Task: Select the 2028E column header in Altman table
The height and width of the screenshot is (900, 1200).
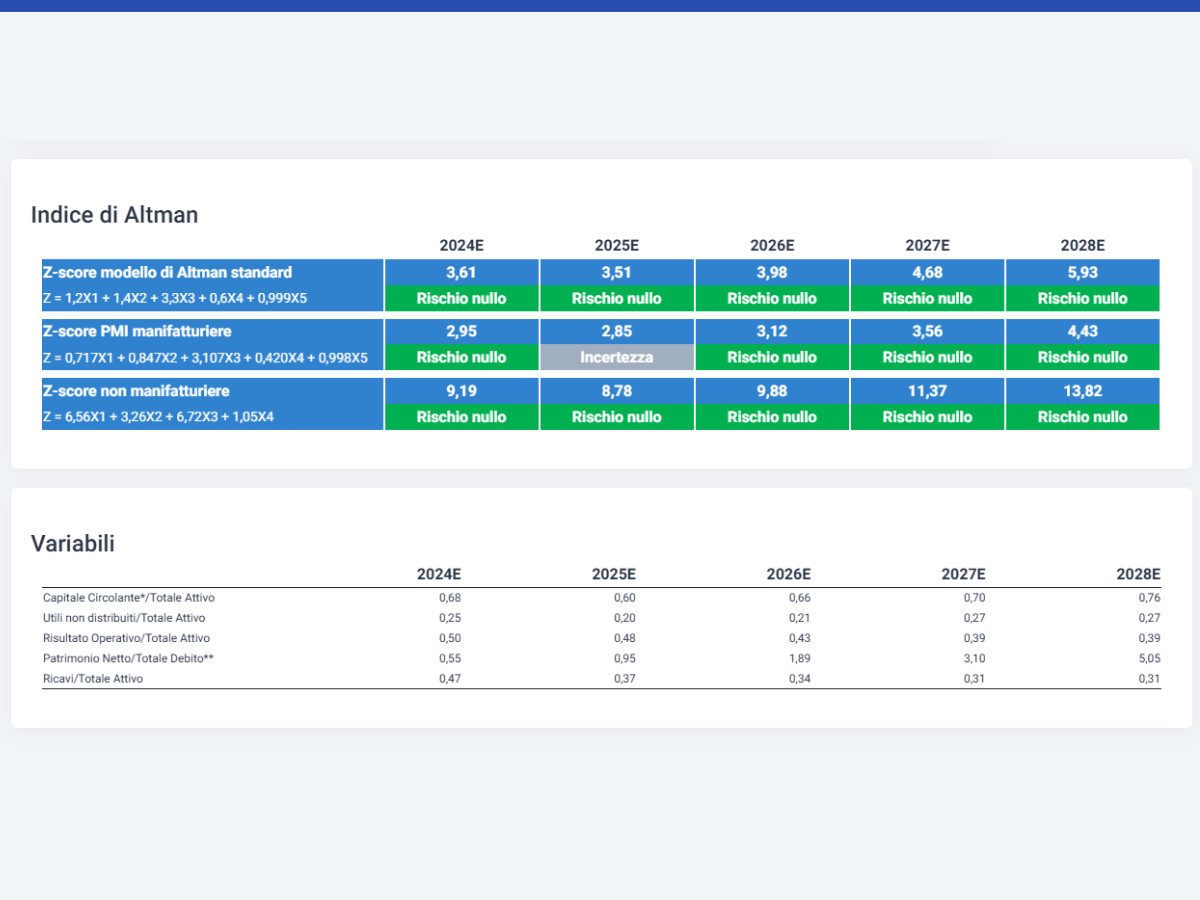Action: coord(1082,246)
